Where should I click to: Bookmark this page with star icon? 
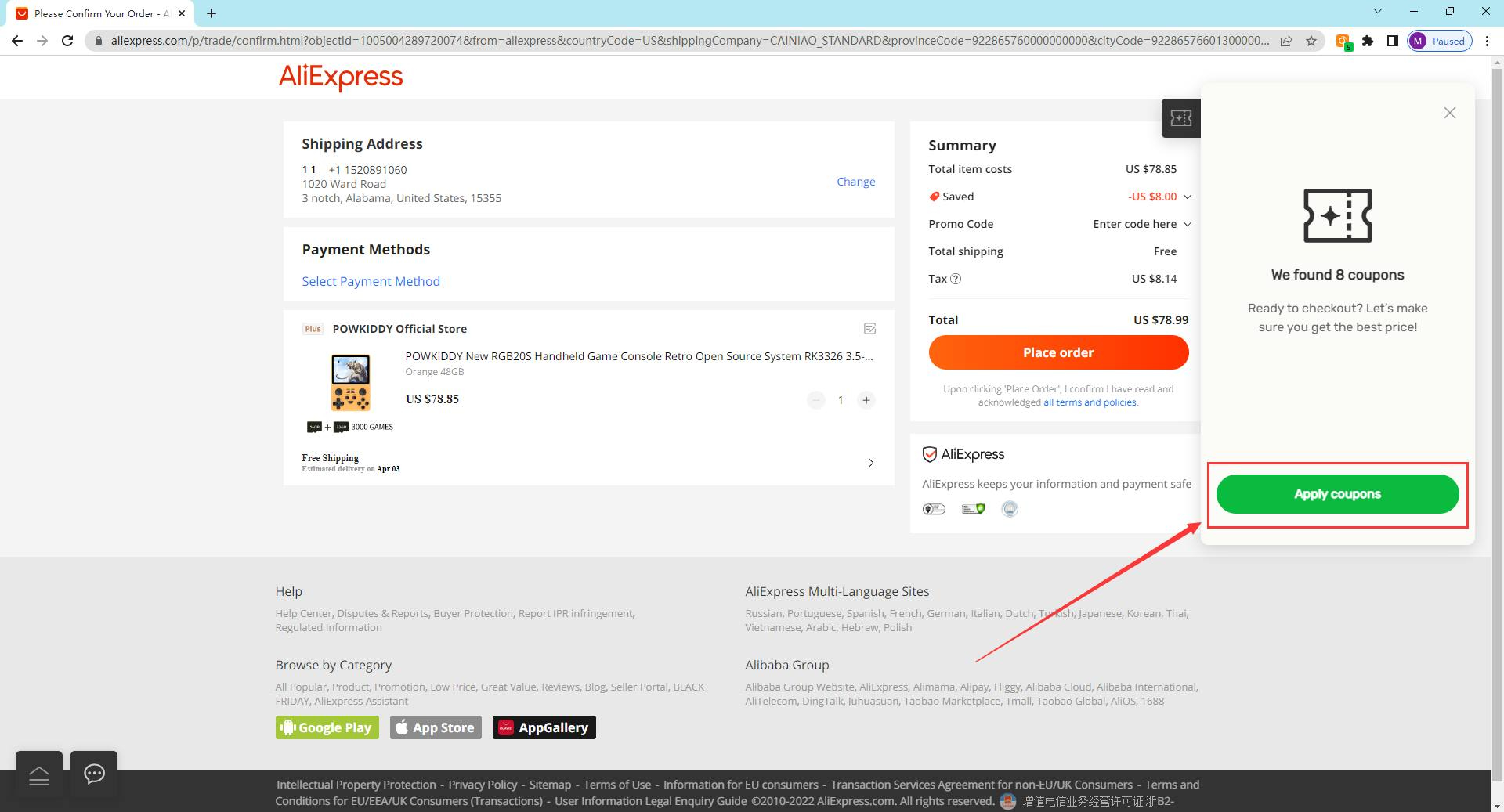(x=1311, y=41)
